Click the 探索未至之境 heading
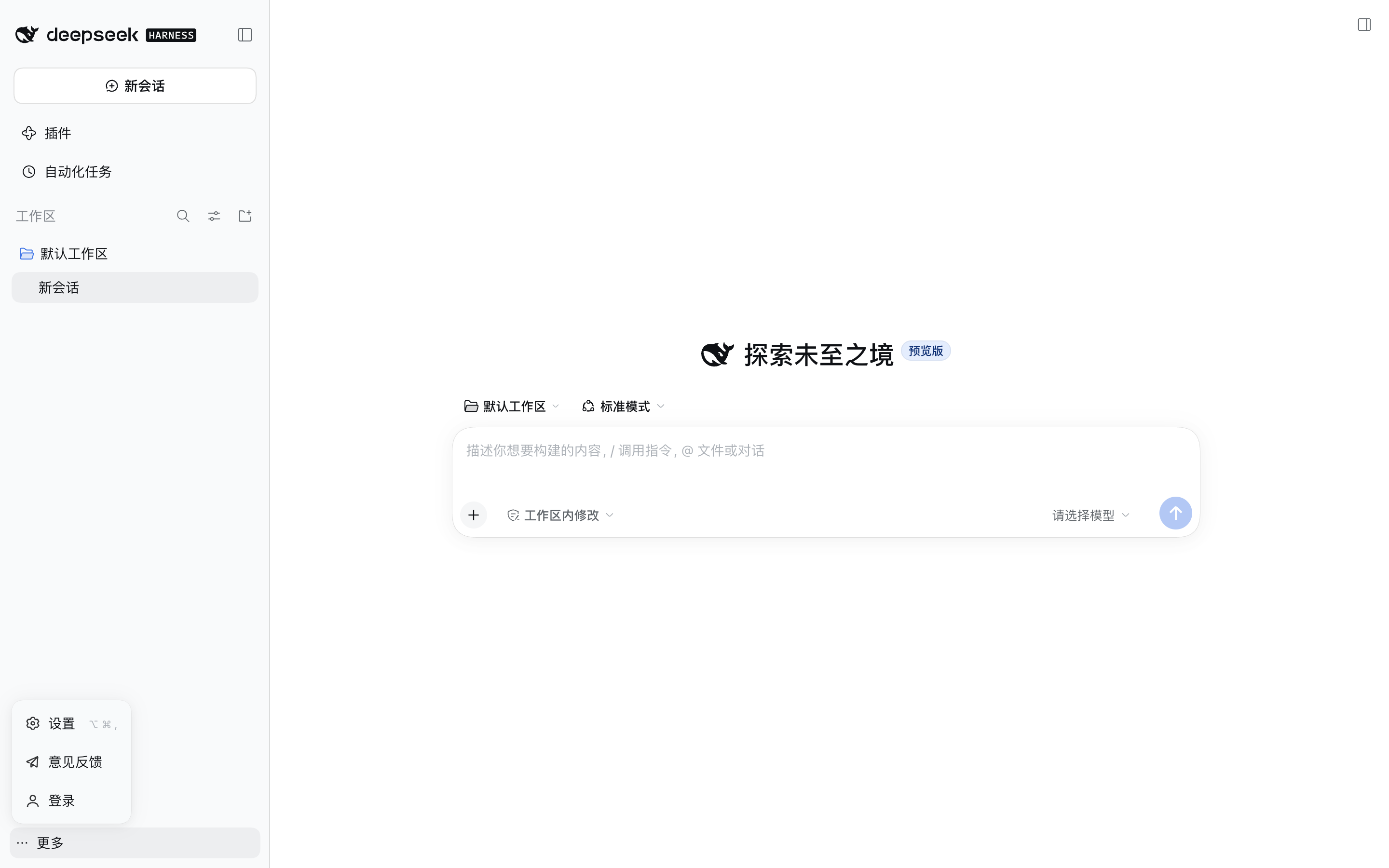 tap(818, 355)
